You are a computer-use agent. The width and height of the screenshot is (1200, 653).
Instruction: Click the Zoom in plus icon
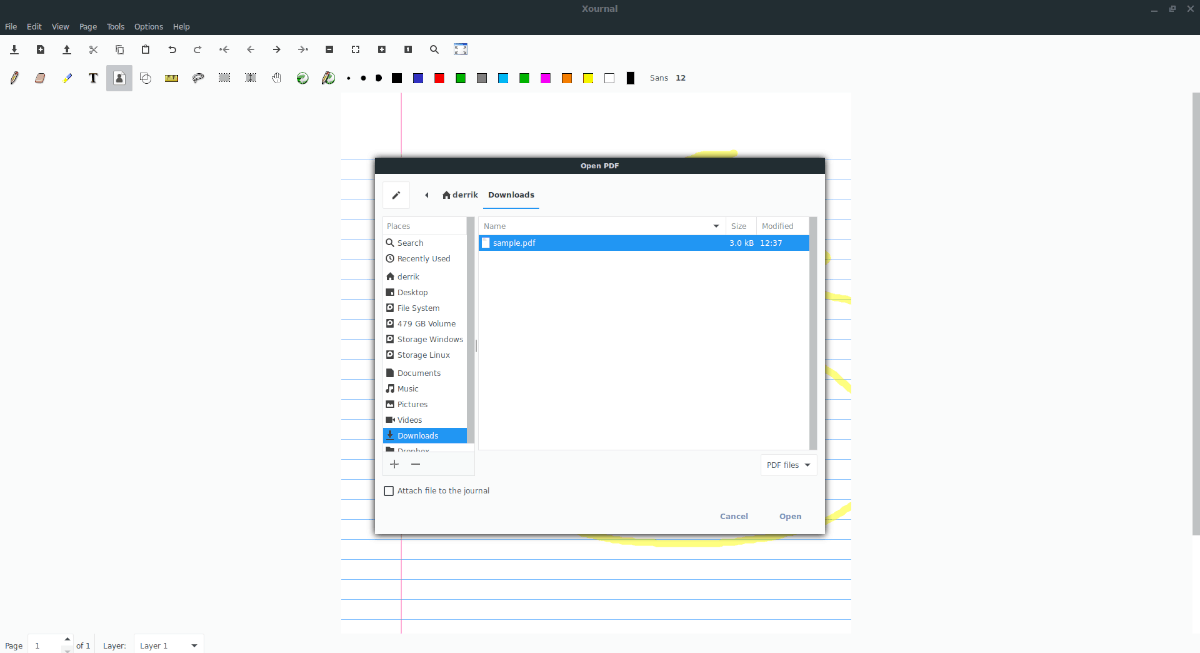coord(382,49)
